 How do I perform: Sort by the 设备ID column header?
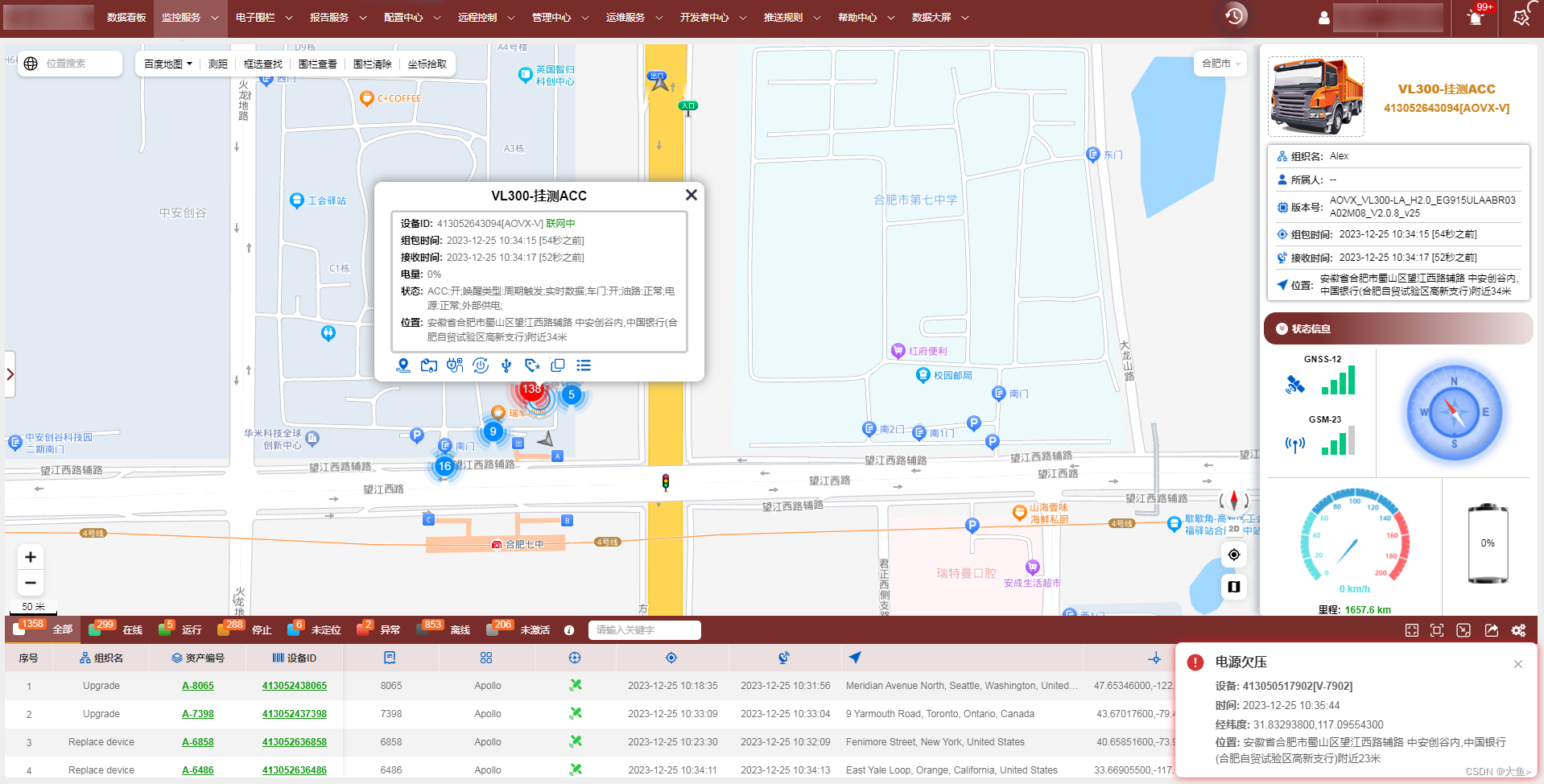pos(295,658)
